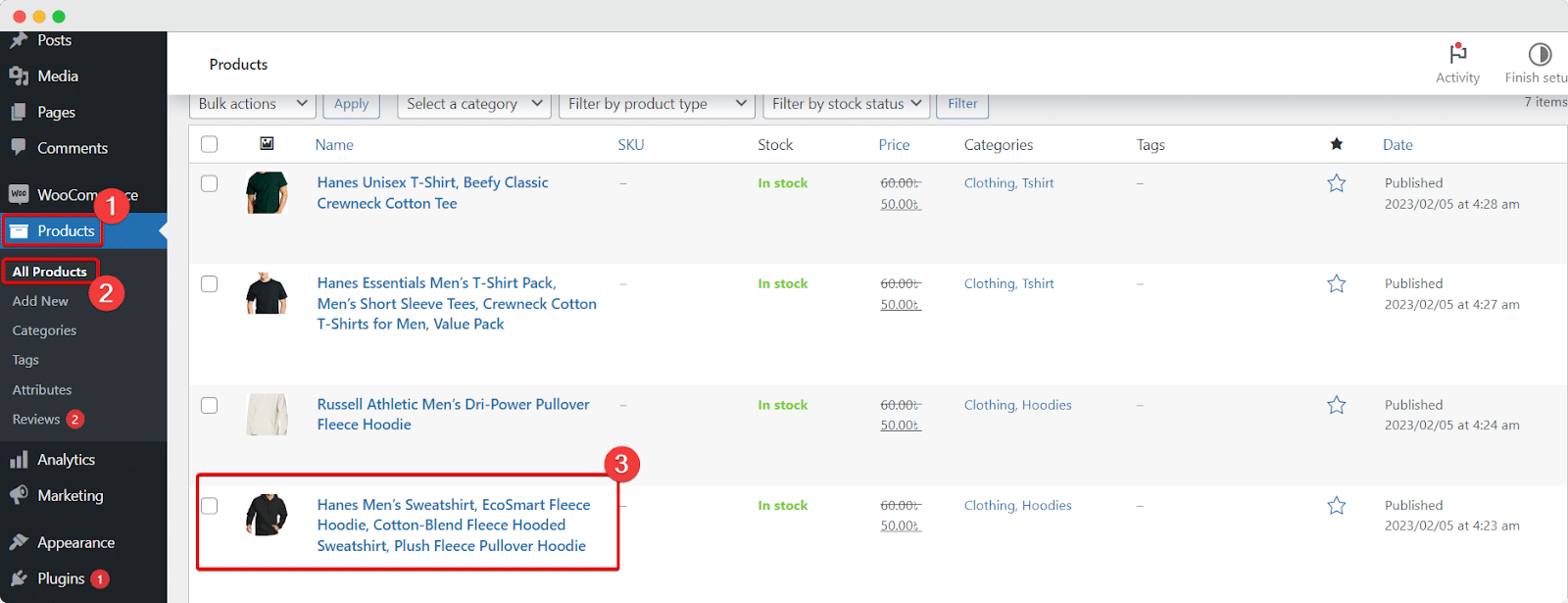Click the Comments bubble icon
This screenshot has width=1568, height=603.
point(19,147)
